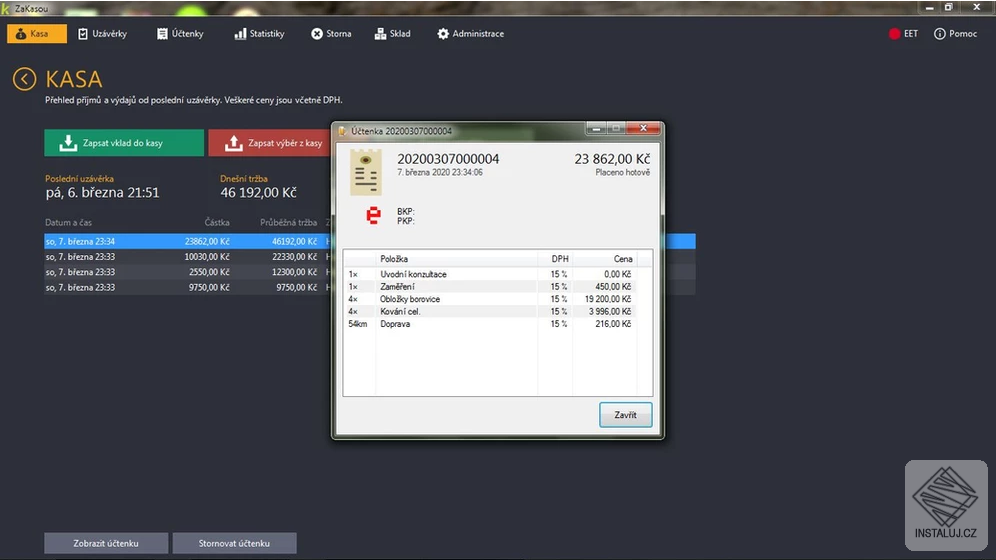The width and height of the screenshot is (996, 560).
Task: Minimize the ZaKasou main window
Action: [x=929, y=8]
